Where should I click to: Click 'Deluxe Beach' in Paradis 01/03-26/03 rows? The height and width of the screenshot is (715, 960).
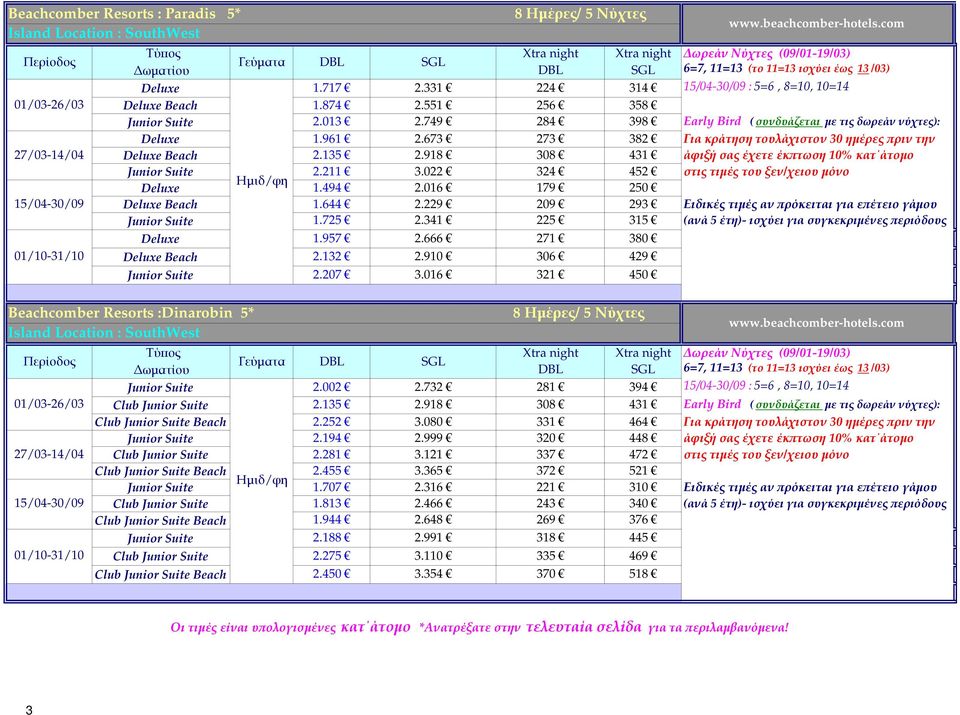coord(160,105)
